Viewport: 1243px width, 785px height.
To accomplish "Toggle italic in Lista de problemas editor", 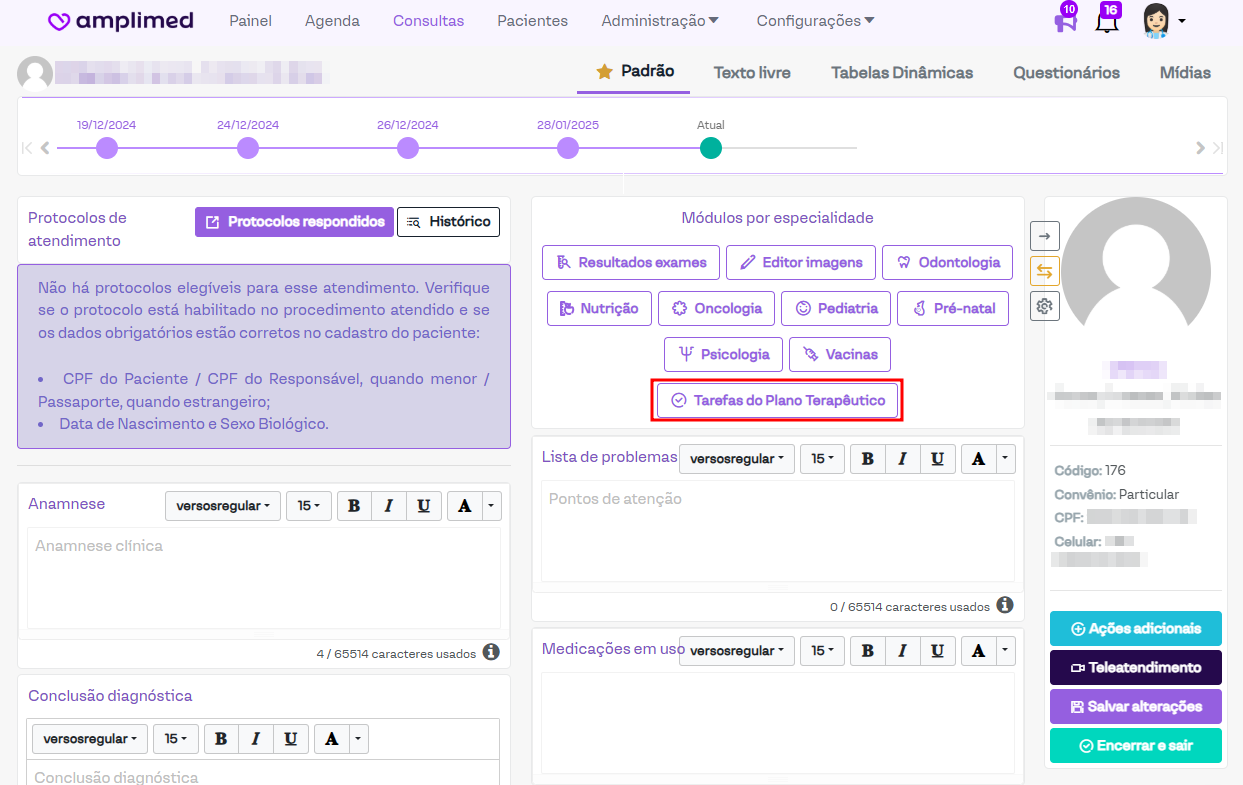I will tap(902, 458).
